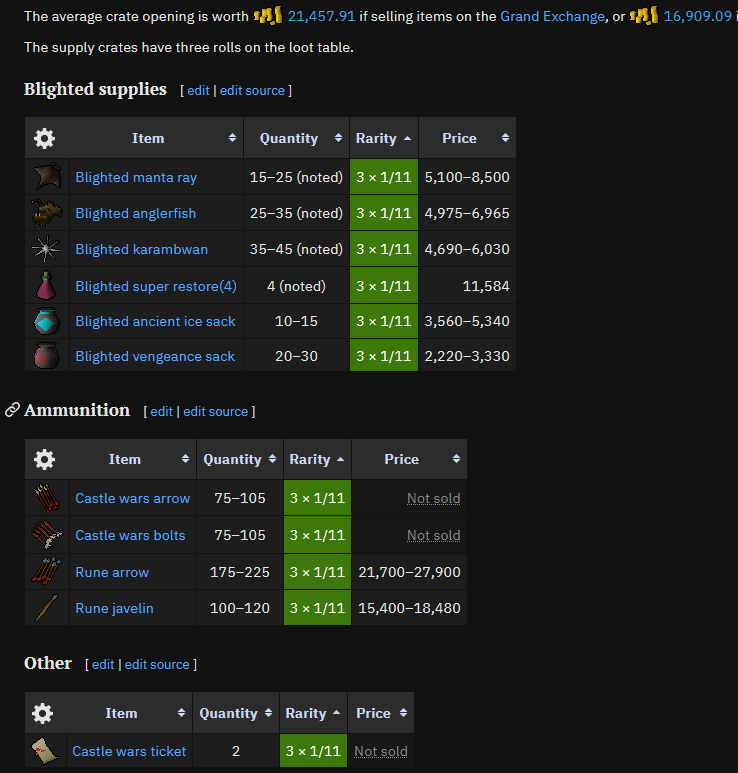
Task: Open the Grand Exchange link
Action: pyautogui.click(x=552, y=16)
